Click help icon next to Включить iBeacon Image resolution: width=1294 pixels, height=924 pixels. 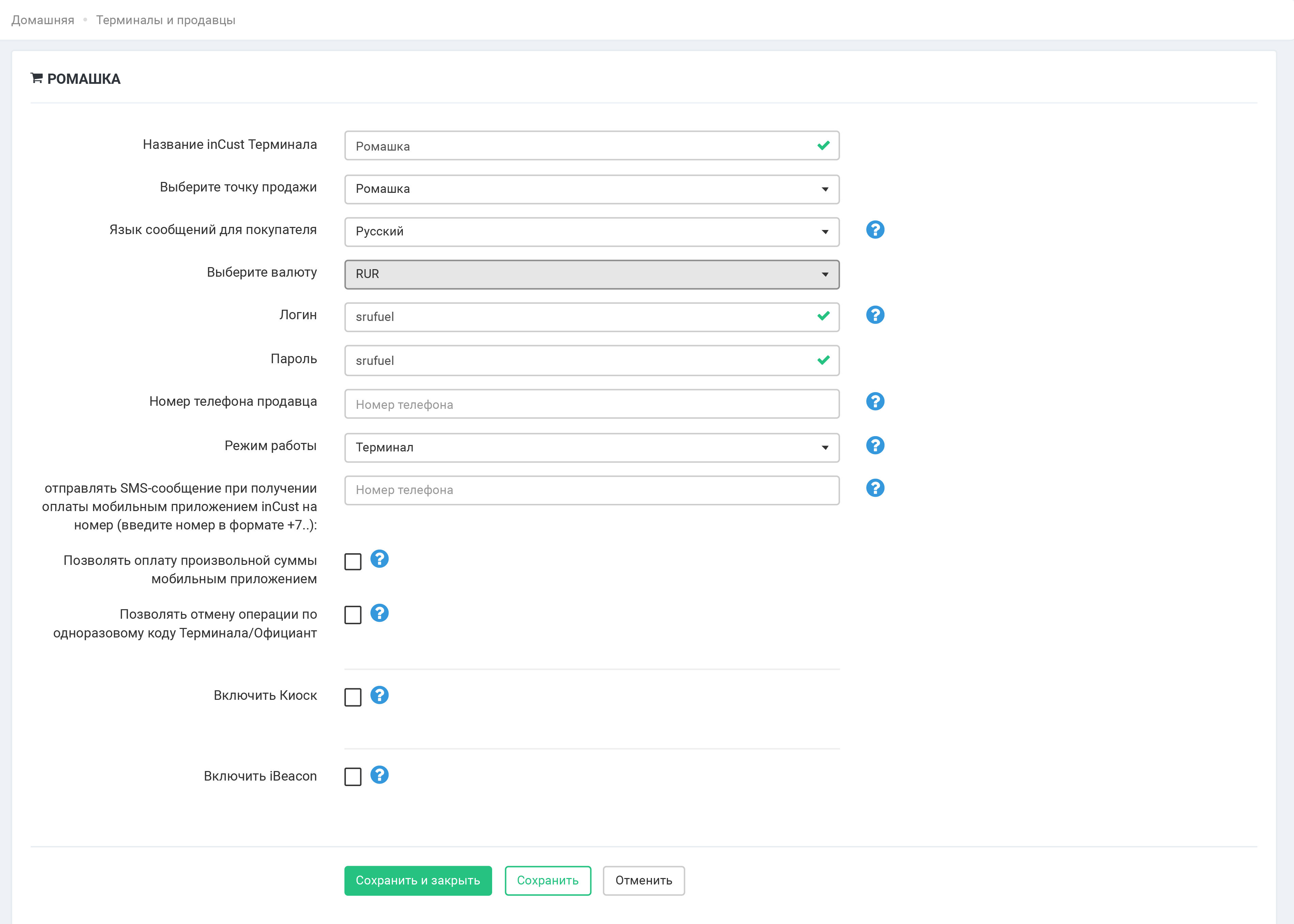point(380,775)
